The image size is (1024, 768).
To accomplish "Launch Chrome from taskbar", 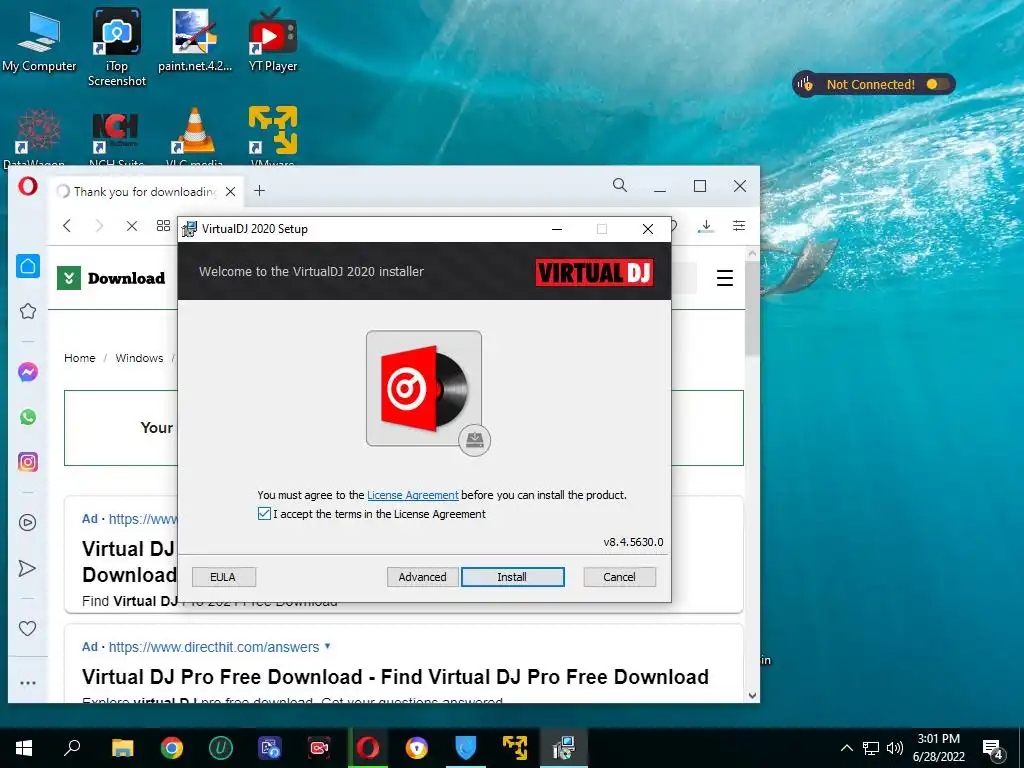I will (x=172, y=748).
